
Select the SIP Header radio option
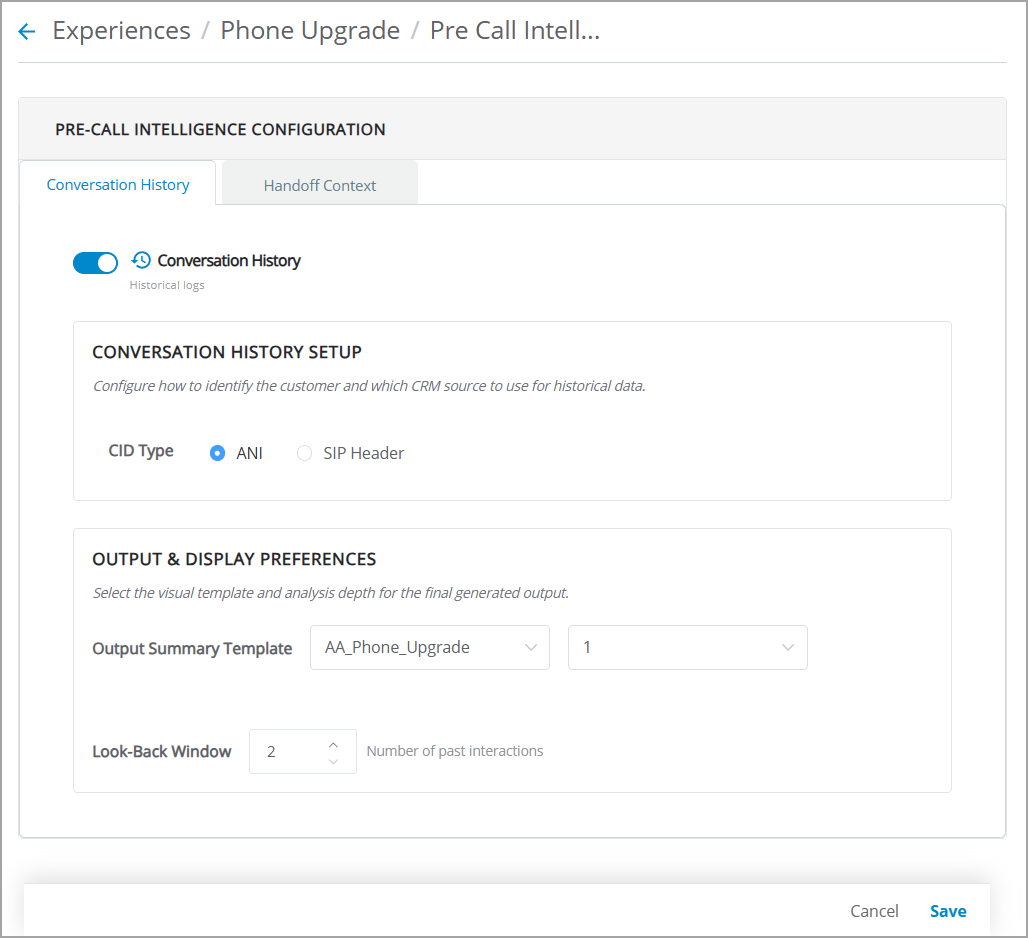click(304, 453)
